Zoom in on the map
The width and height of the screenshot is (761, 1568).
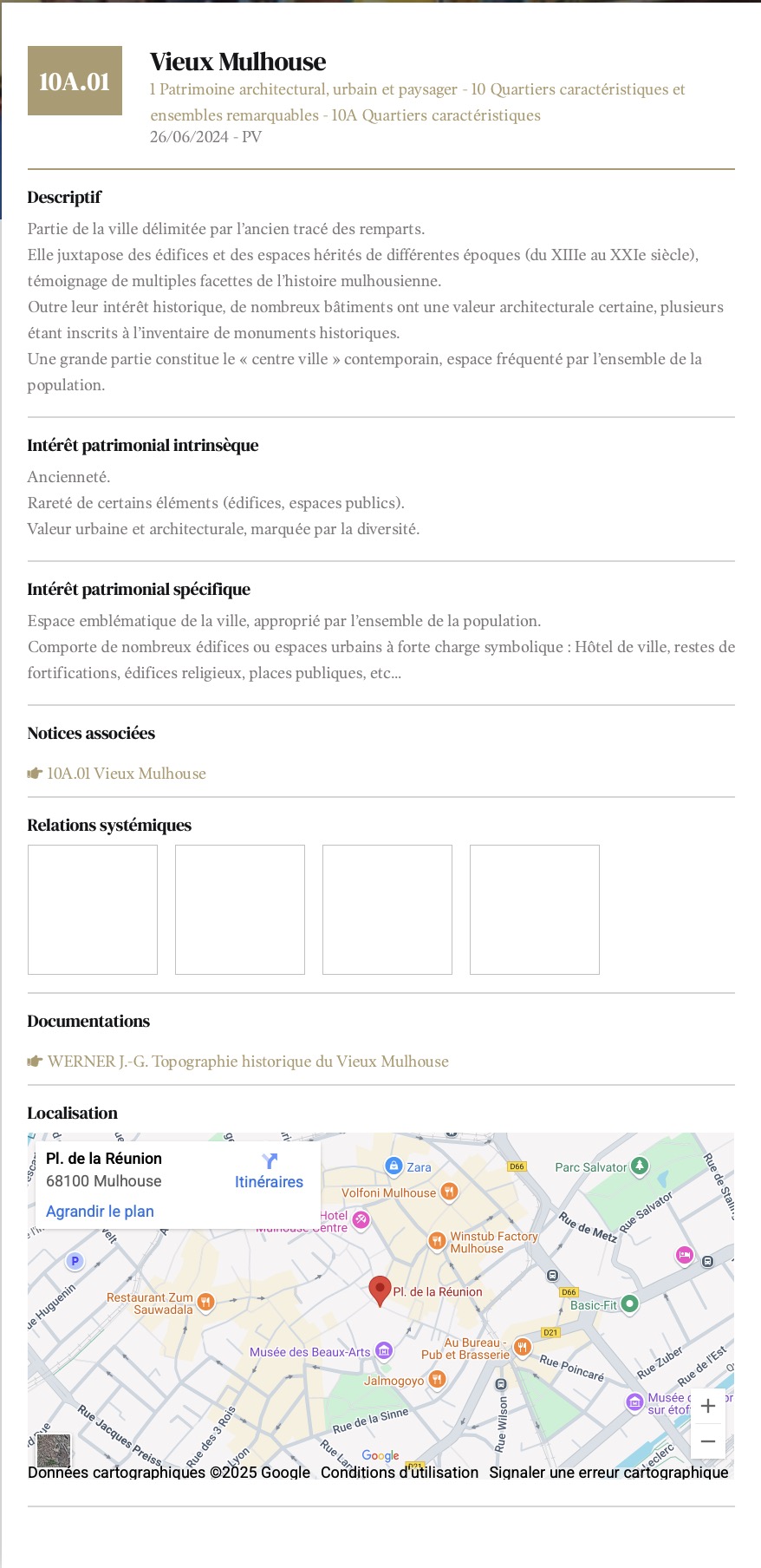pos(707,1406)
